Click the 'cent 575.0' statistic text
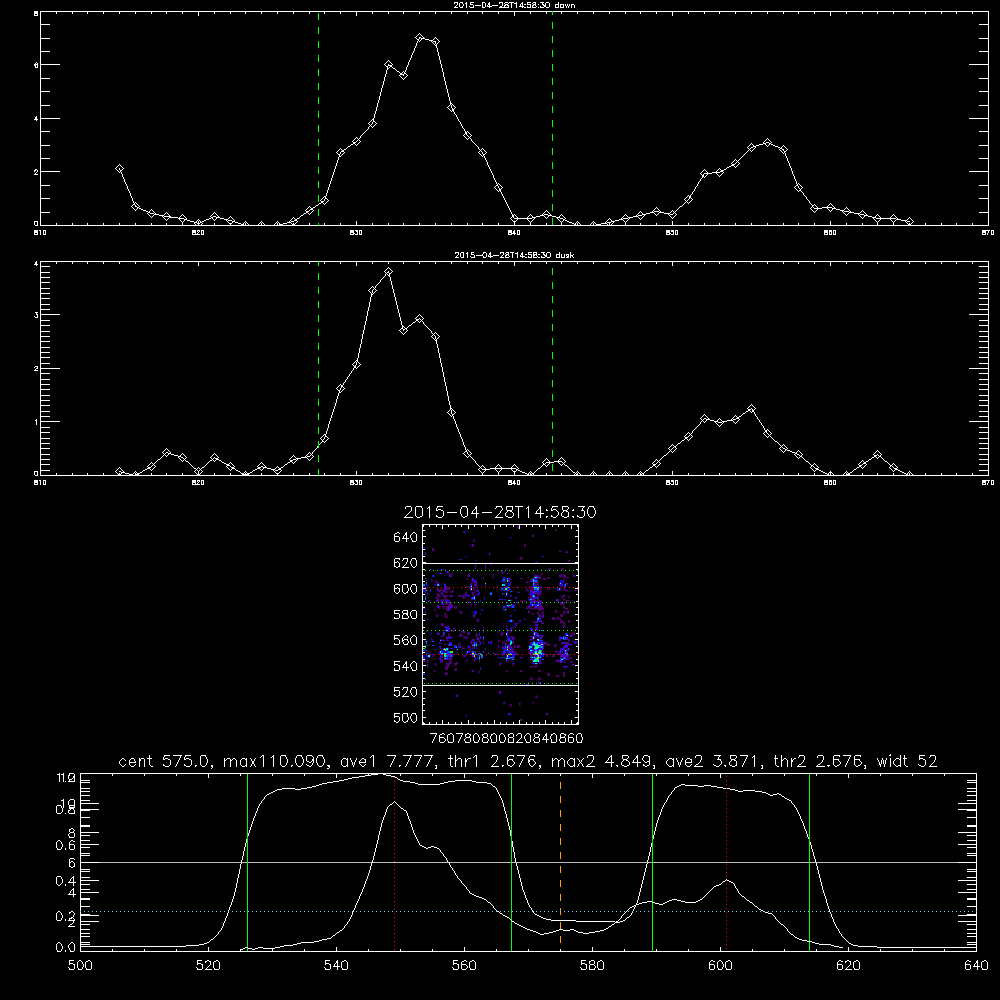This screenshot has width=1000, height=1000. coord(166,761)
